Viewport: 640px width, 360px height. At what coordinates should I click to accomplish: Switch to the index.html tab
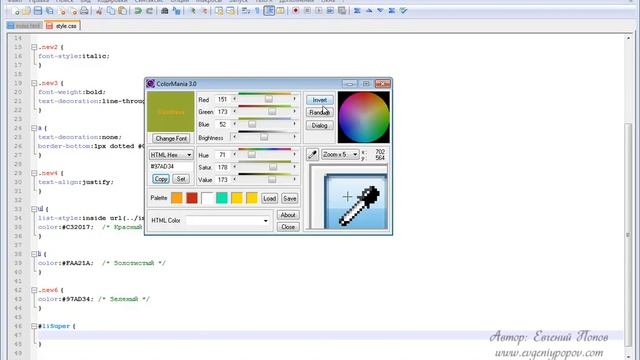click(x=24, y=26)
